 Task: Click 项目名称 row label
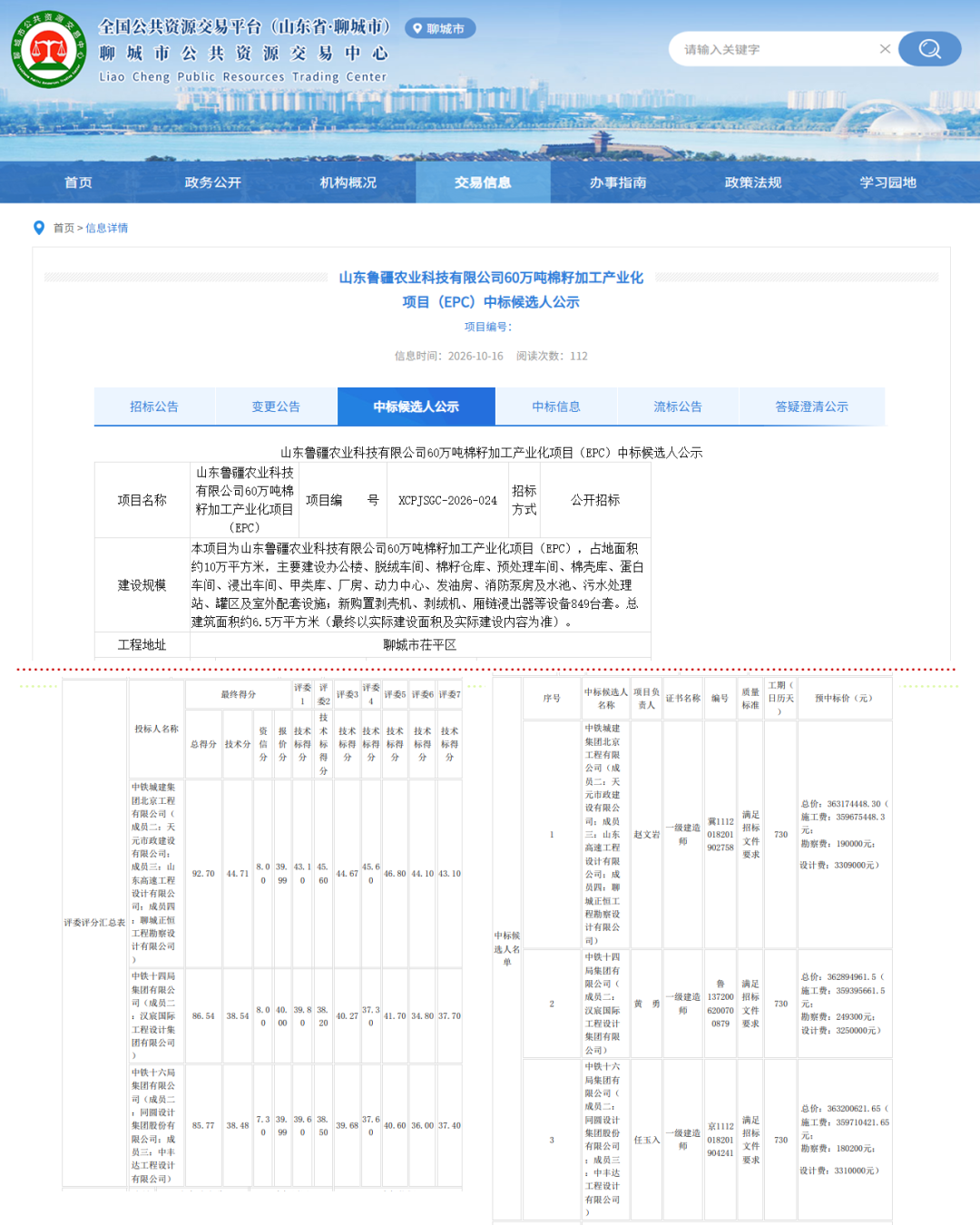pyautogui.click(x=142, y=500)
